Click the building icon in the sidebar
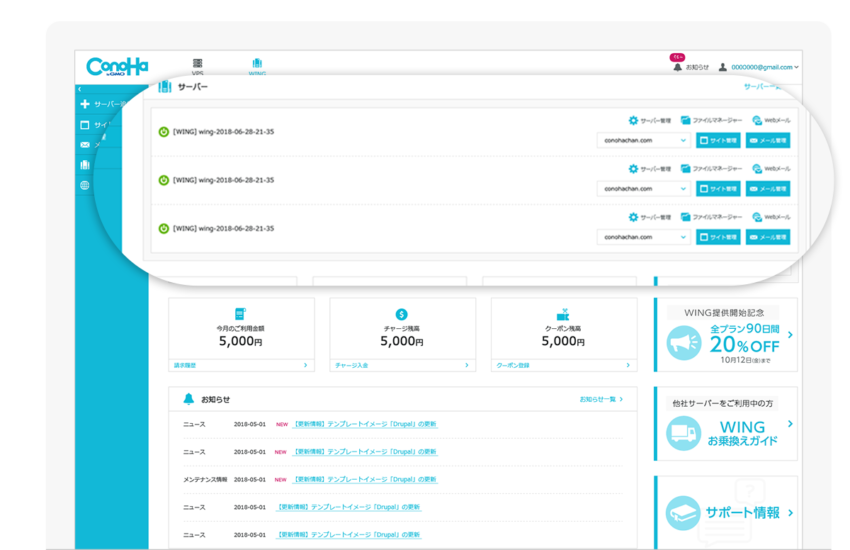This screenshot has height=550, width=850. pyautogui.click(x=85, y=165)
